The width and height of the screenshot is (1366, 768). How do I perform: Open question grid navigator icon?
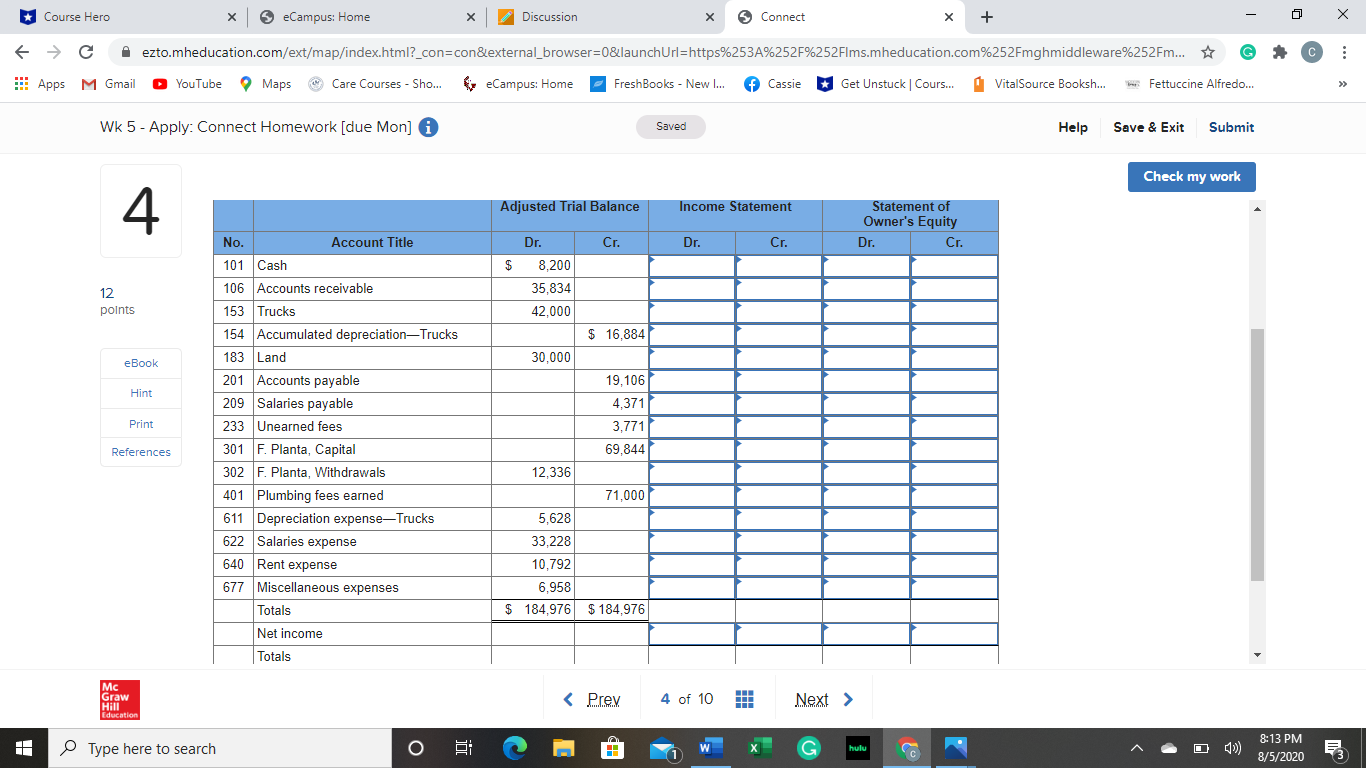[x=744, y=699]
